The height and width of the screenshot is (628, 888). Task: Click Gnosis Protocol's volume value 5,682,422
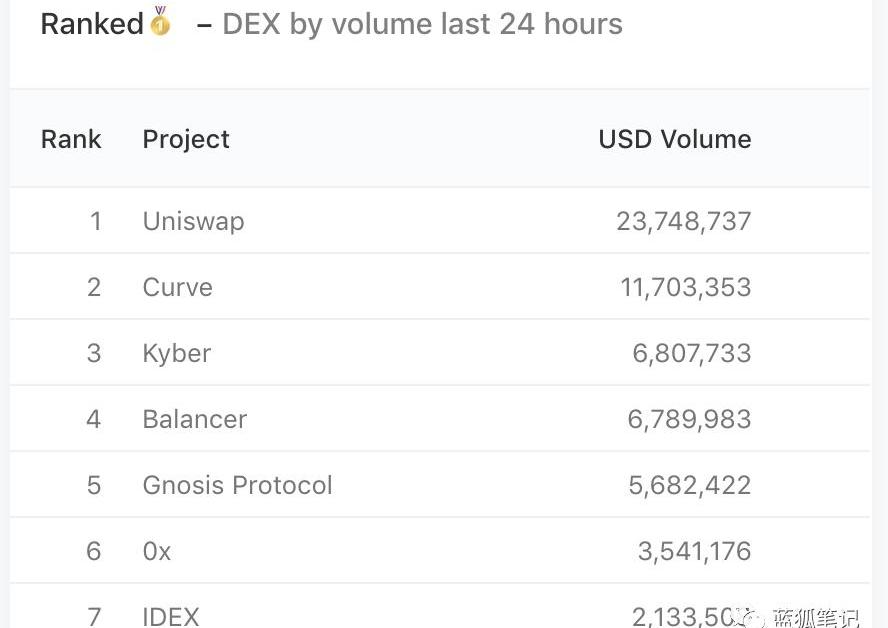coord(689,485)
